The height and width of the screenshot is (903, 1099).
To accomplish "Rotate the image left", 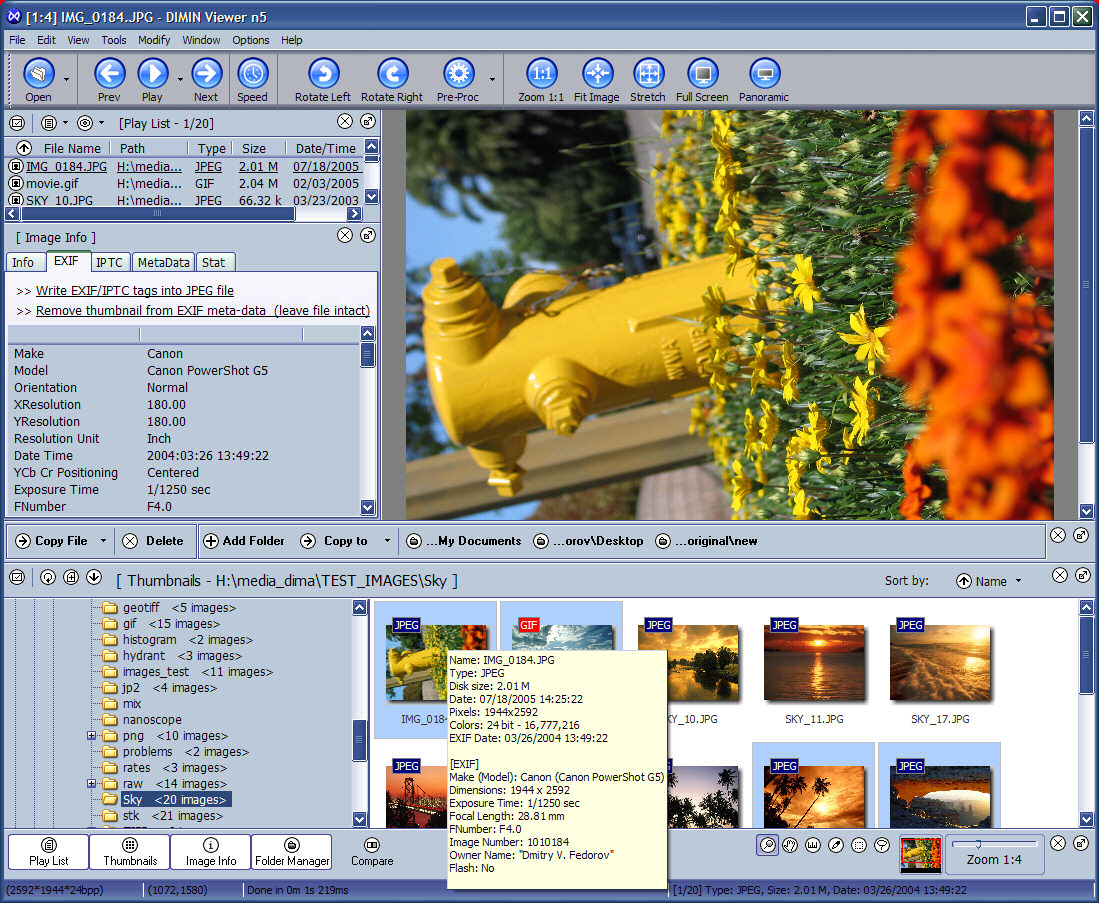I will click(x=323, y=73).
